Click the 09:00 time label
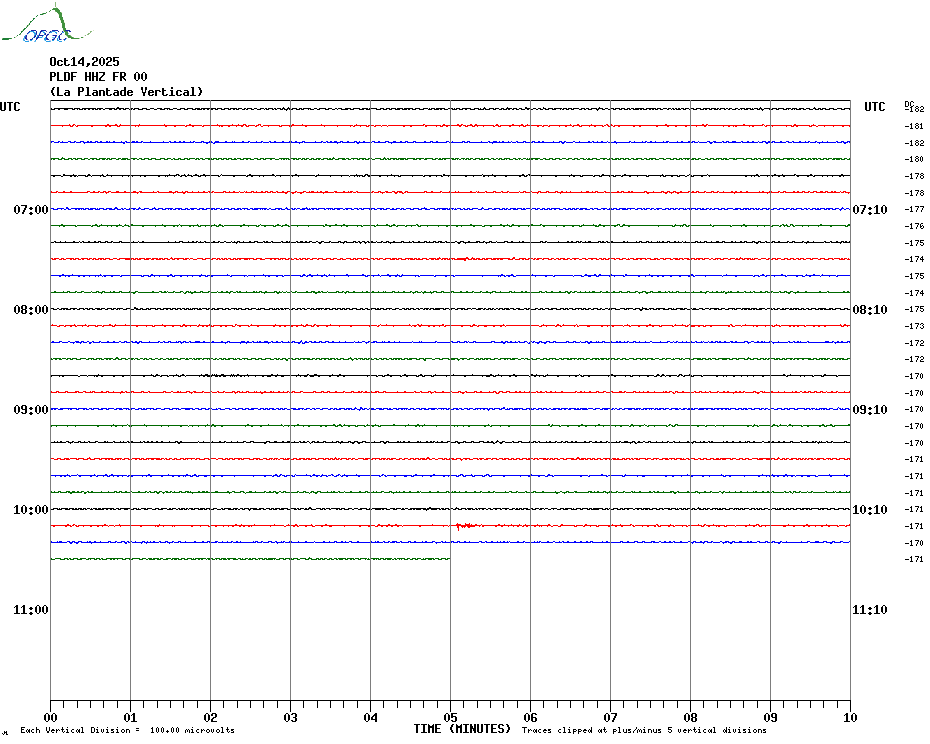The height and width of the screenshot is (744, 930). (31, 410)
